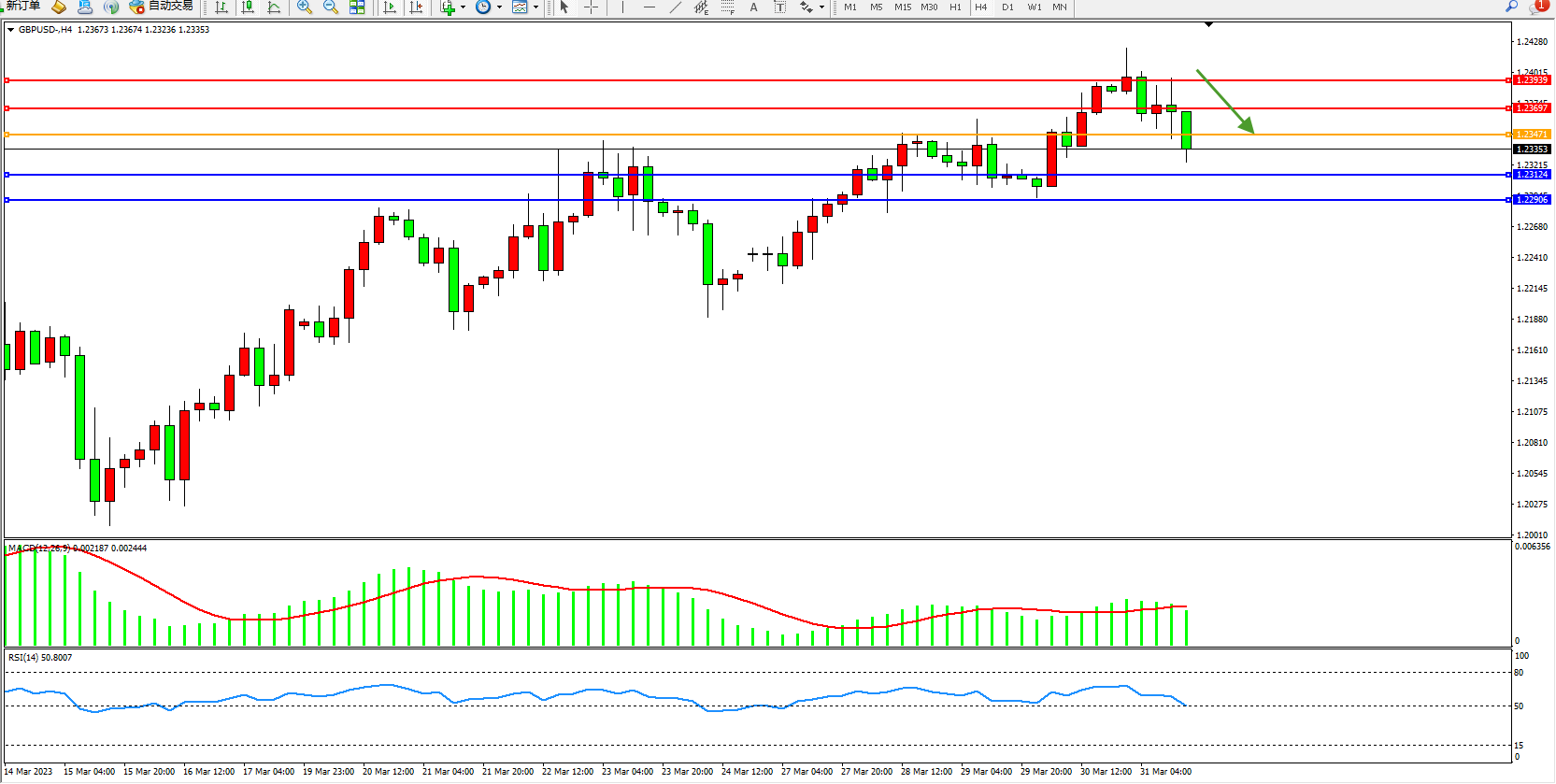Image resolution: width=1556 pixels, height=784 pixels.
Task: Select the crosshair cursor tool
Action: point(591,7)
